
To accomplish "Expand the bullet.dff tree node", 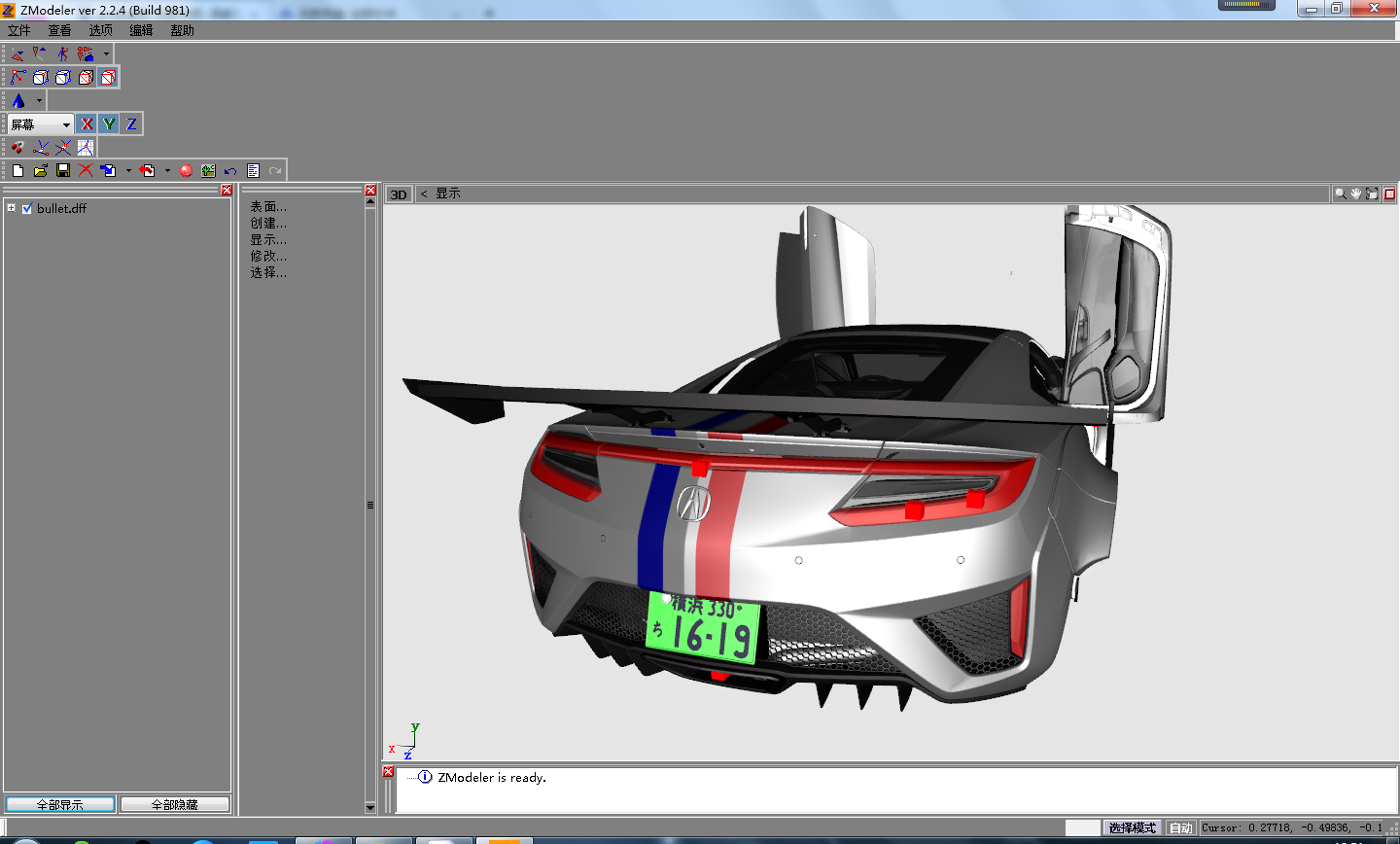I will (x=12, y=207).
